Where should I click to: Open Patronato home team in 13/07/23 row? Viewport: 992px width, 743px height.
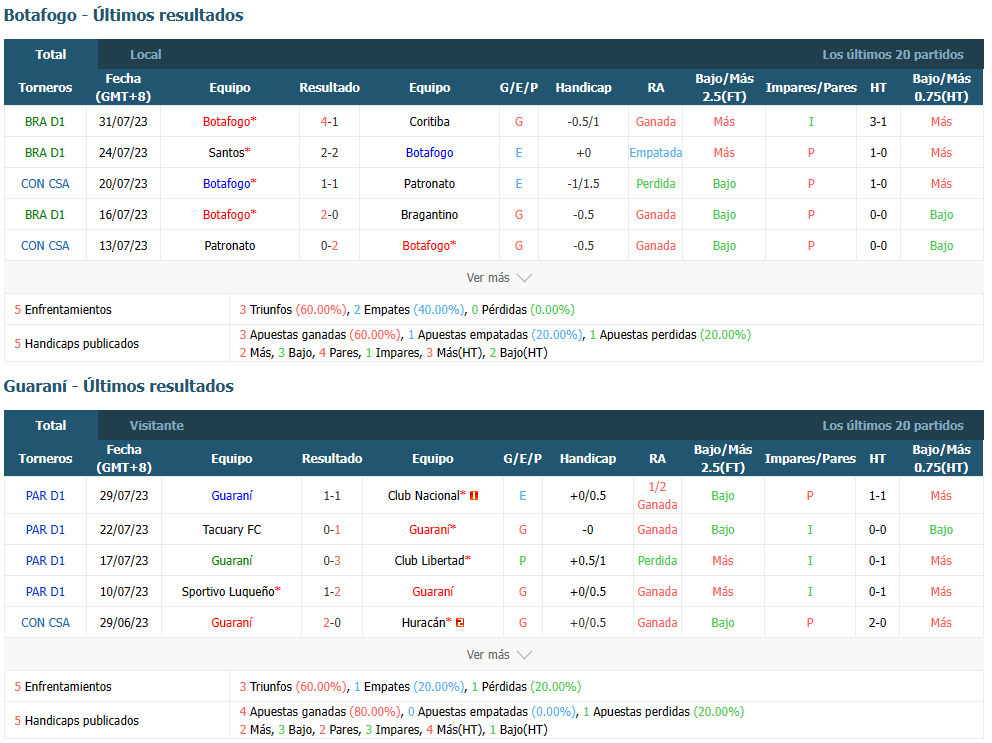pos(230,246)
